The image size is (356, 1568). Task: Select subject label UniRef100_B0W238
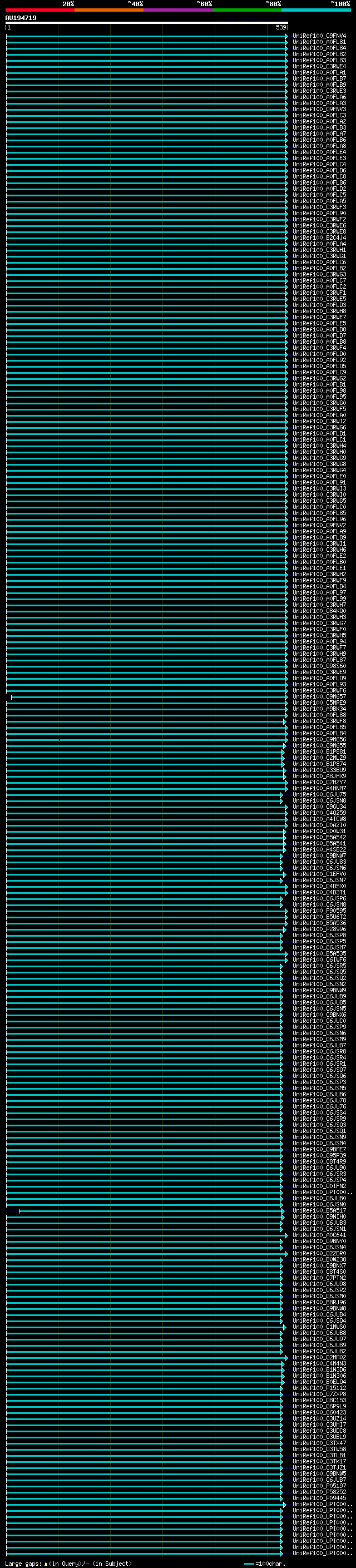coord(319,1259)
